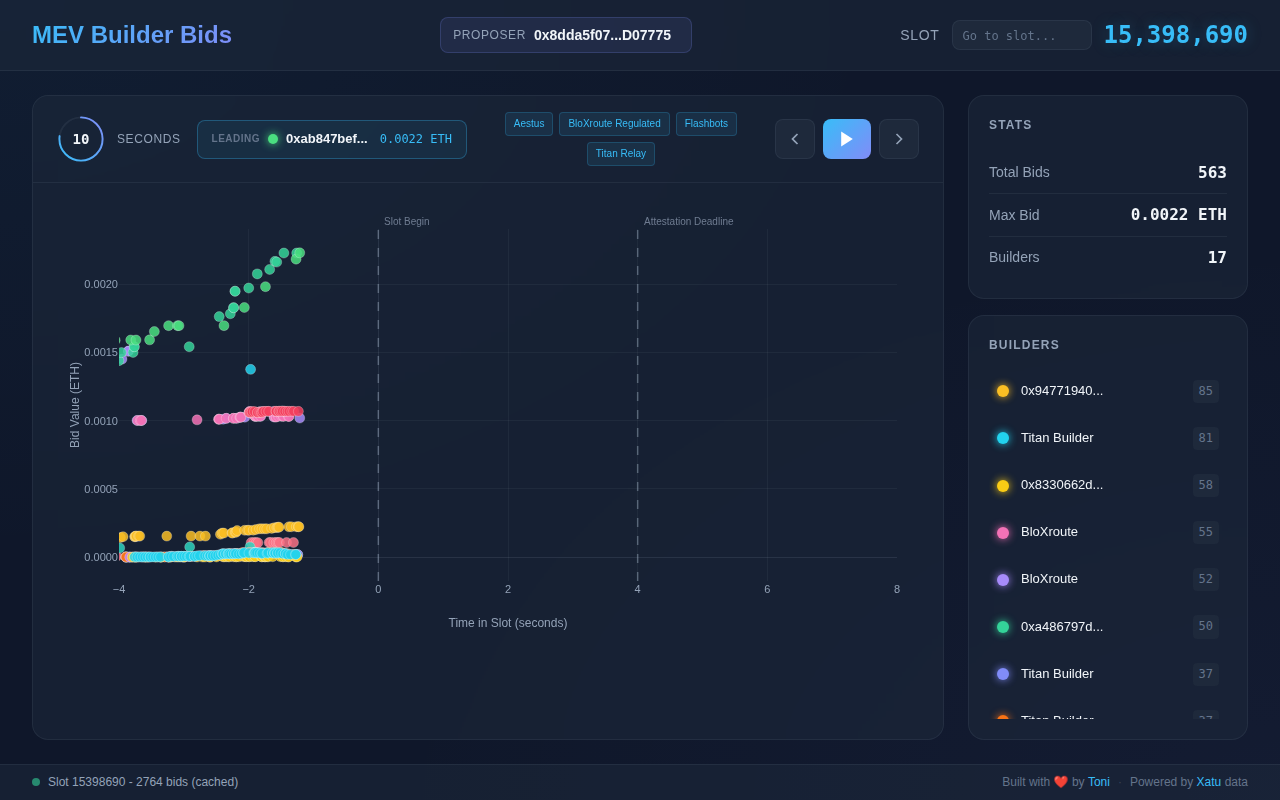The width and height of the screenshot is (1280, 800).
Task: Click the Time in Slot (seconds) axis title
Action: (x=508, y=623)
